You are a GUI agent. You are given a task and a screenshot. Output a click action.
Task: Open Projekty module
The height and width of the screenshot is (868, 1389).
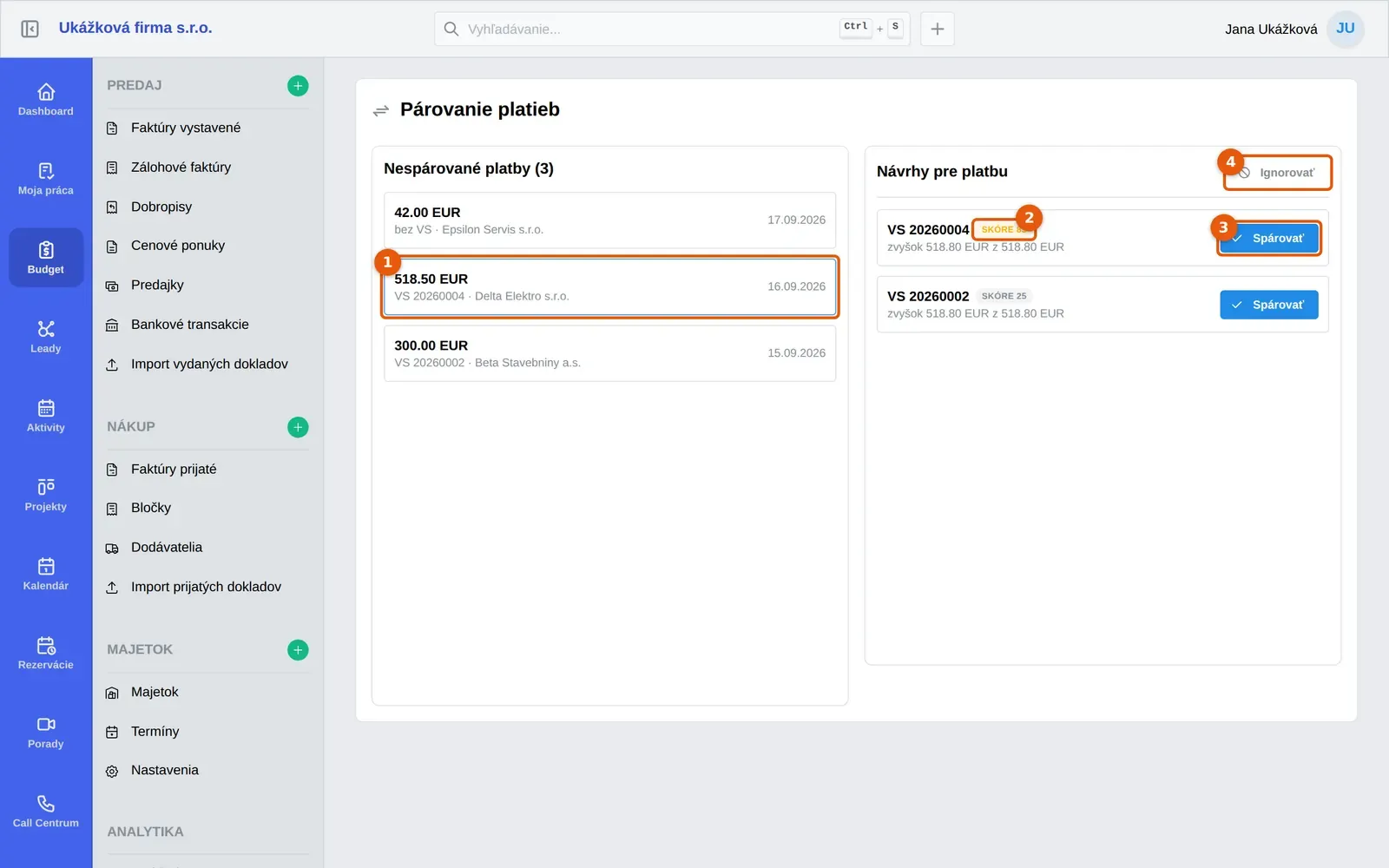click(x=46, y=494)
